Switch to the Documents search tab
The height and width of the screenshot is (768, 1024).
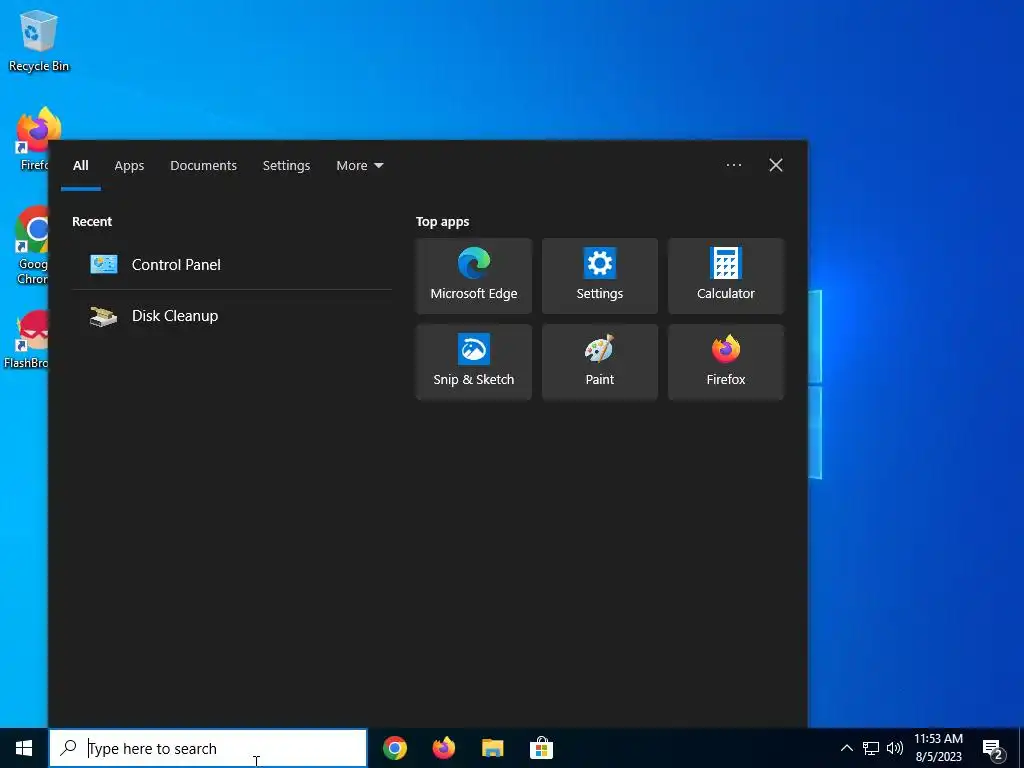tap(204, 166)
